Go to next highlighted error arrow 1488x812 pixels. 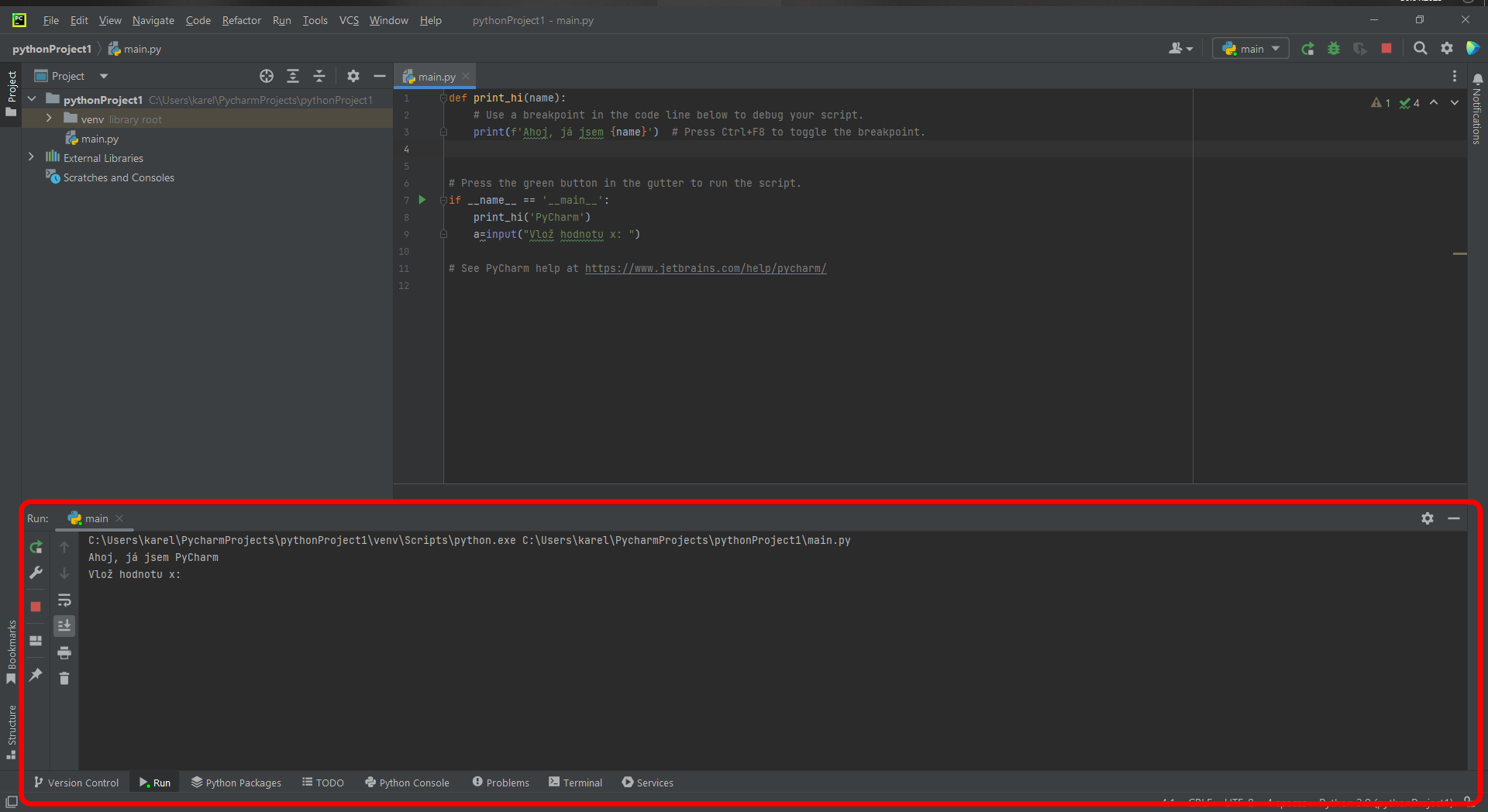(x=1455, y=102)
